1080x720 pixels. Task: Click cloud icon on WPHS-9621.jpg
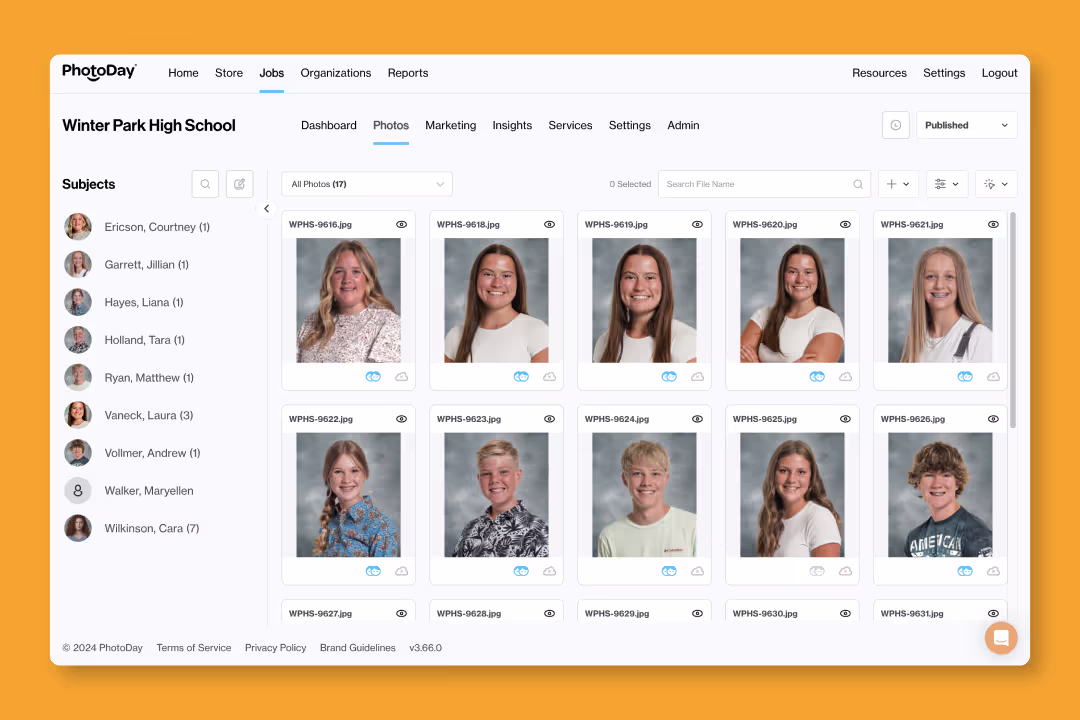994,376
